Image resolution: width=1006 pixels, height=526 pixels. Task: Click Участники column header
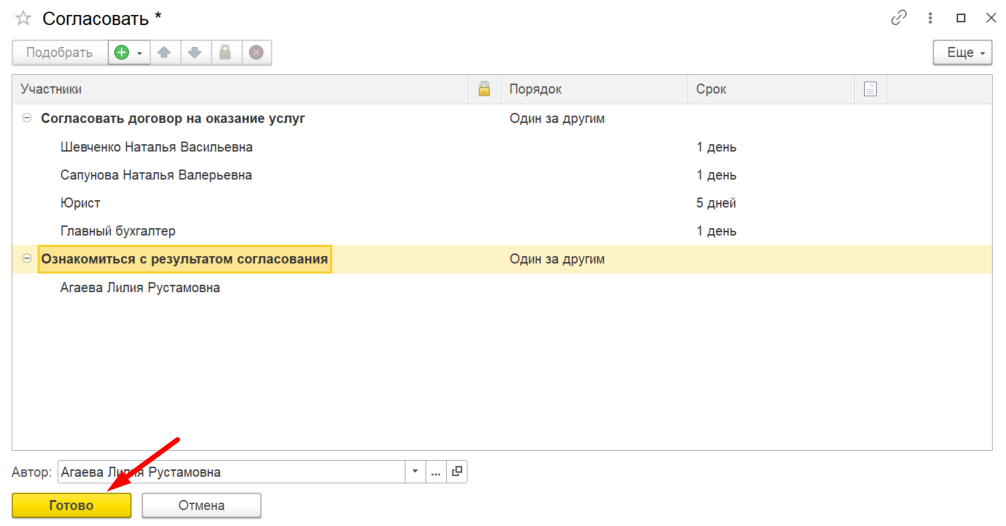241,89
